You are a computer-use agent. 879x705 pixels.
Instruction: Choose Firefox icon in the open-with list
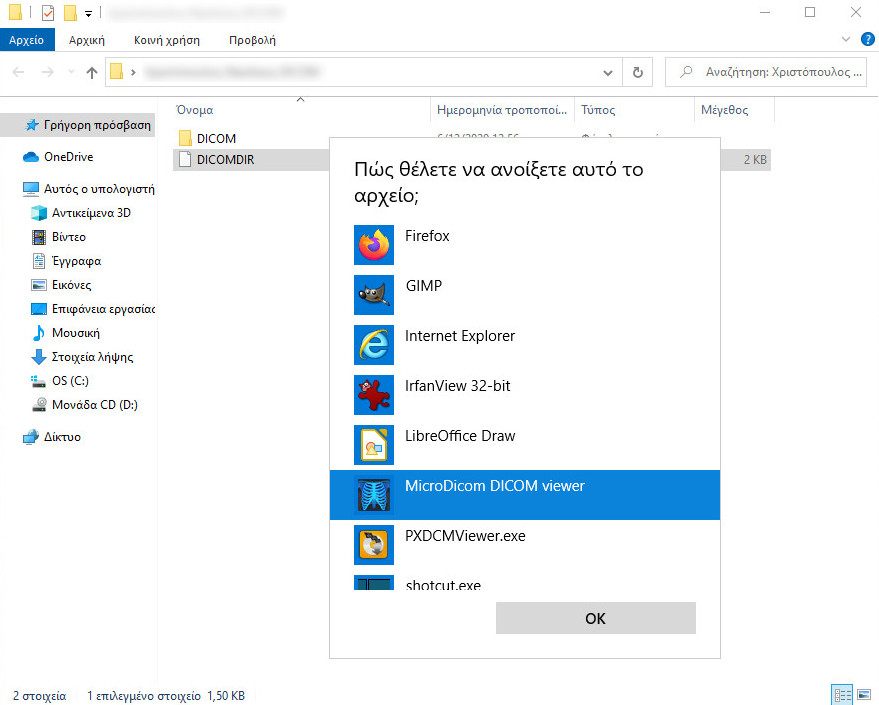click(374, 245)
